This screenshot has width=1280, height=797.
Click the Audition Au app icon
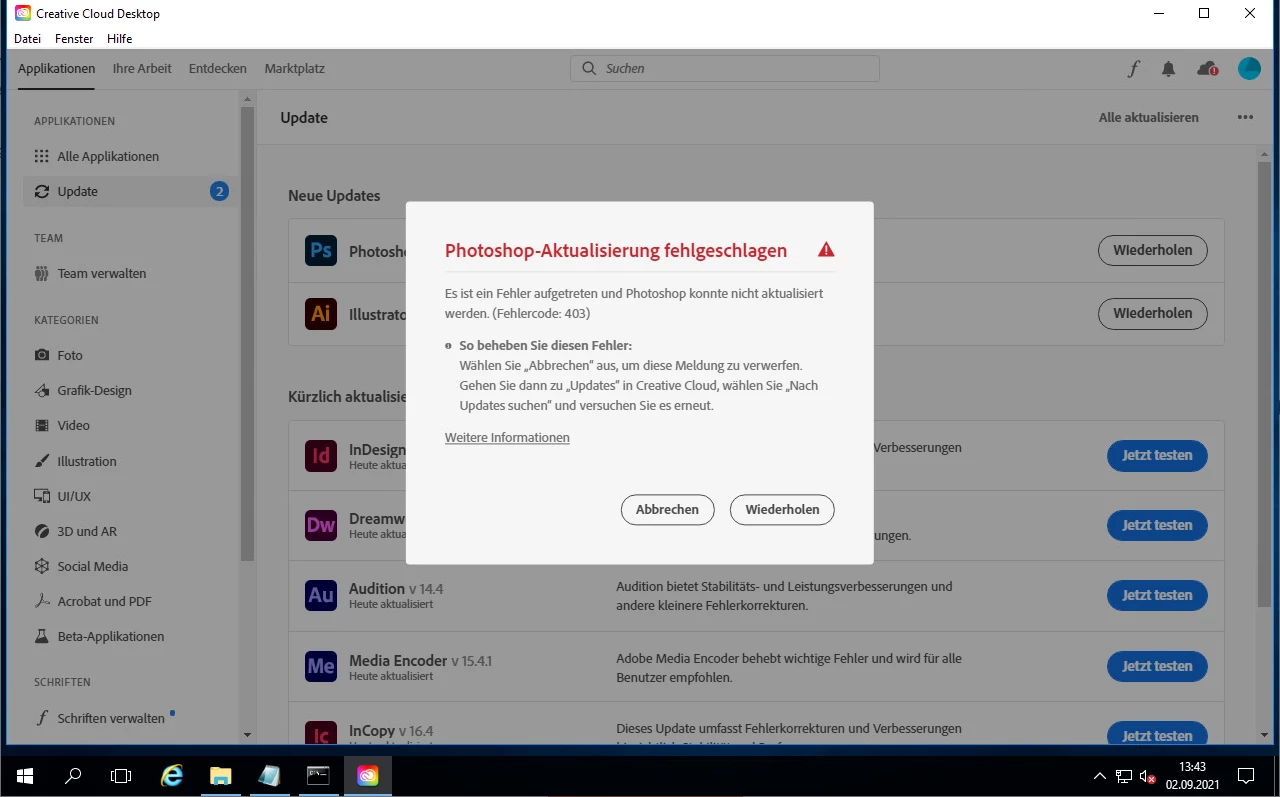(x=321, y=596)
